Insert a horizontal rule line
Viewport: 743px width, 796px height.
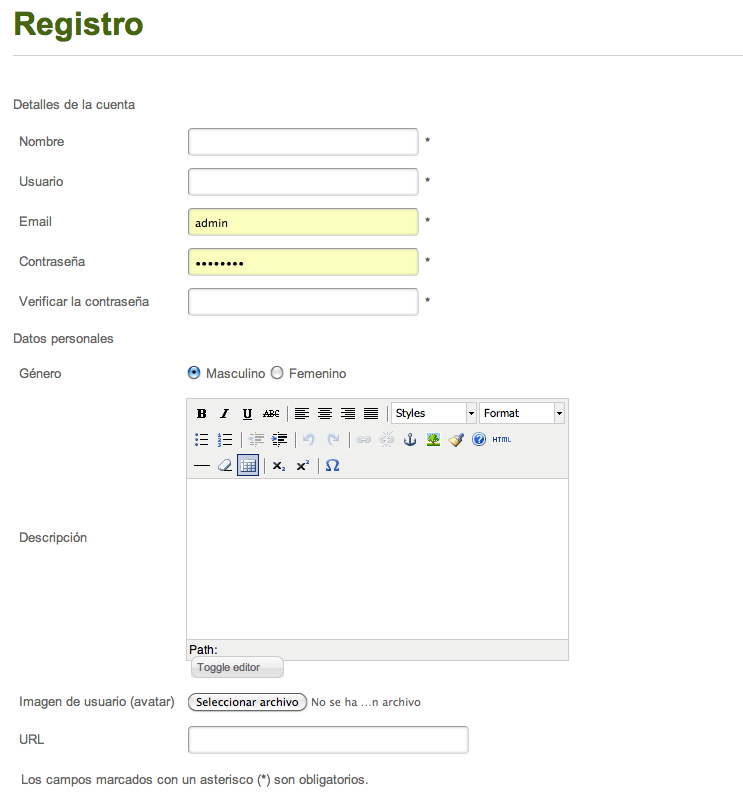click(x=201, y=466)
